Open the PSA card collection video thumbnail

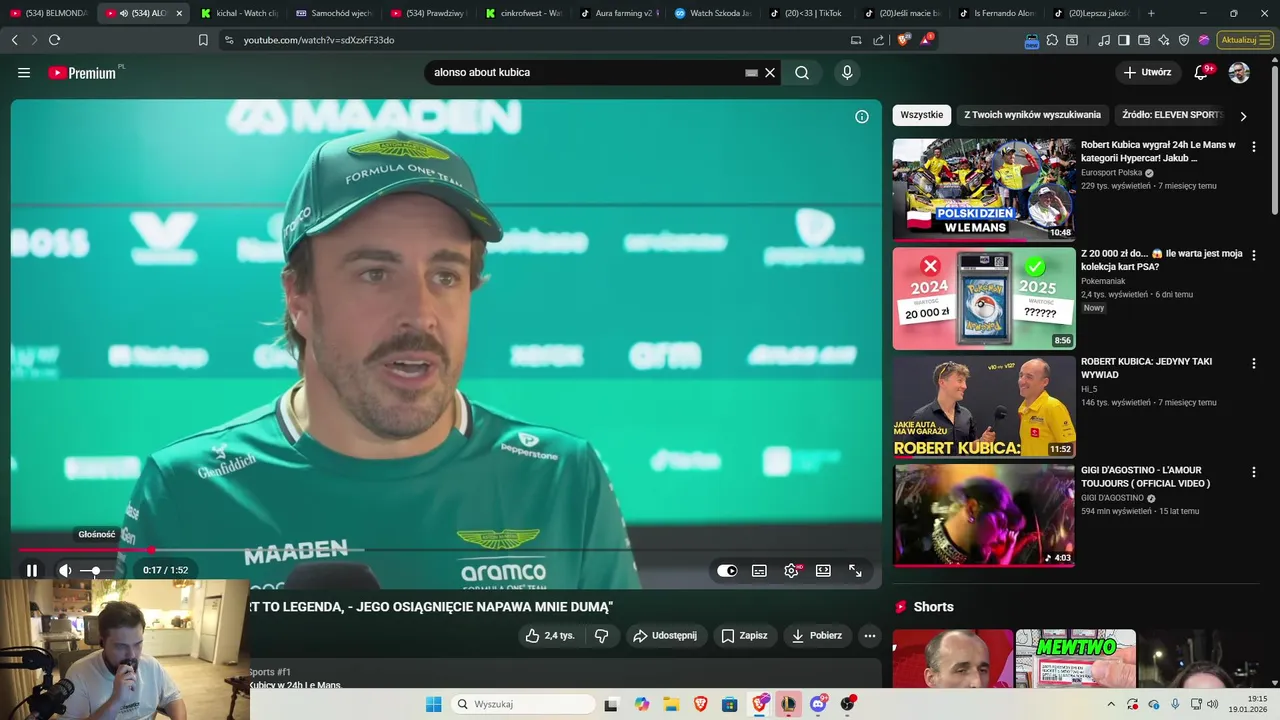coord(984,298)
